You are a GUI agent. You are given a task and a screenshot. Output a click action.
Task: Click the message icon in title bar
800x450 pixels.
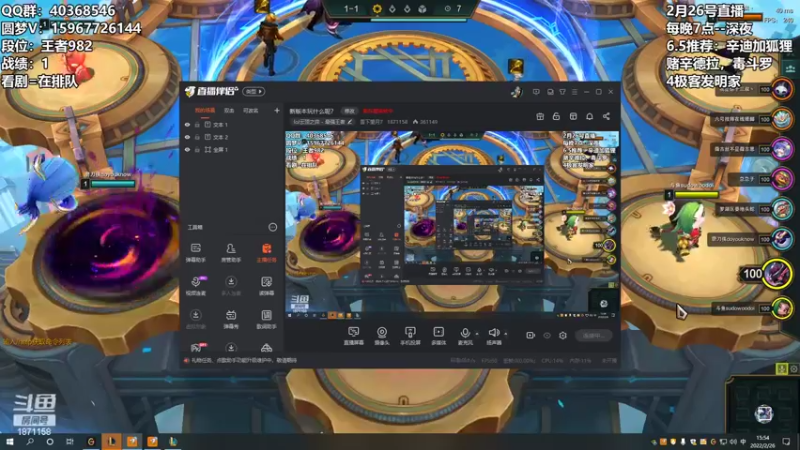tap(536, 92)
